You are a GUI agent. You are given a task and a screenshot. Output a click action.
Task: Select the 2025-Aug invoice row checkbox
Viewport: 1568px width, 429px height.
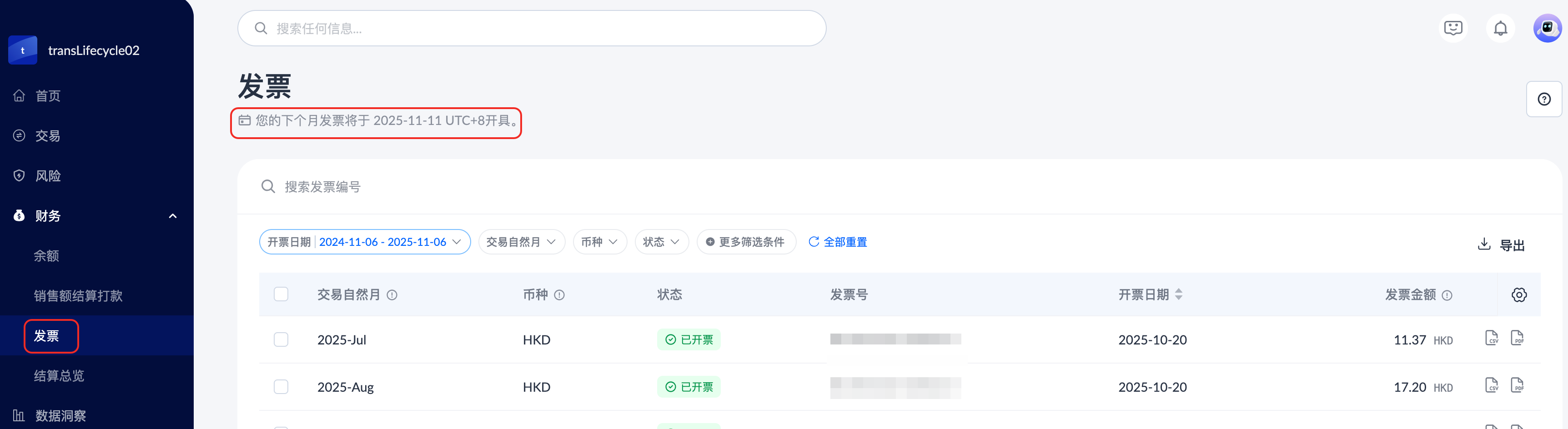pyautogui.click(x=281, y=387)
